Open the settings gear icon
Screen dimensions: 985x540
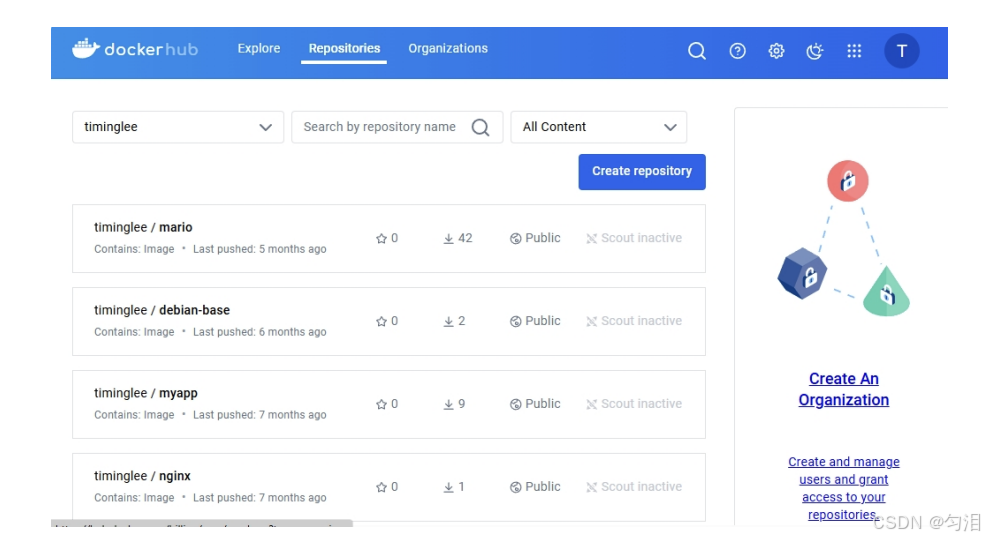coord(776,51)
